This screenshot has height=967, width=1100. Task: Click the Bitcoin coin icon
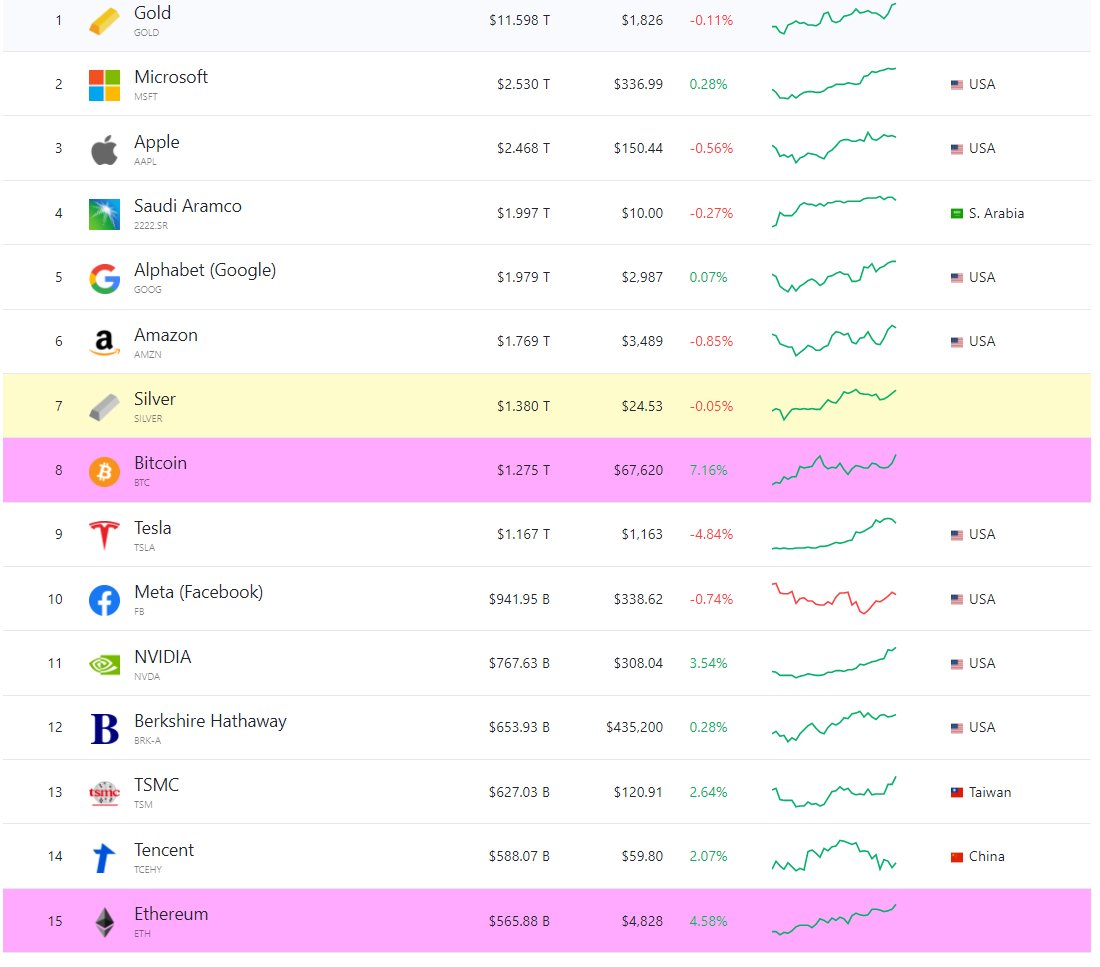click(x=104, y=472)
